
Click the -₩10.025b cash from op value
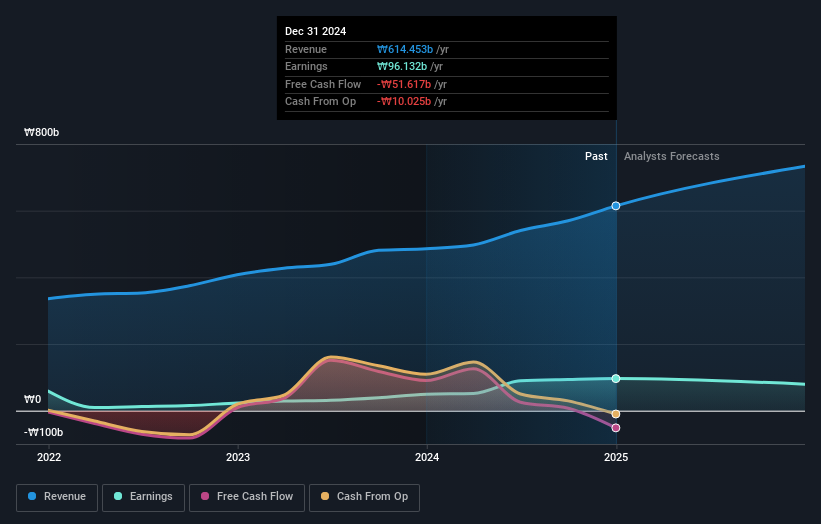[404, 102]
